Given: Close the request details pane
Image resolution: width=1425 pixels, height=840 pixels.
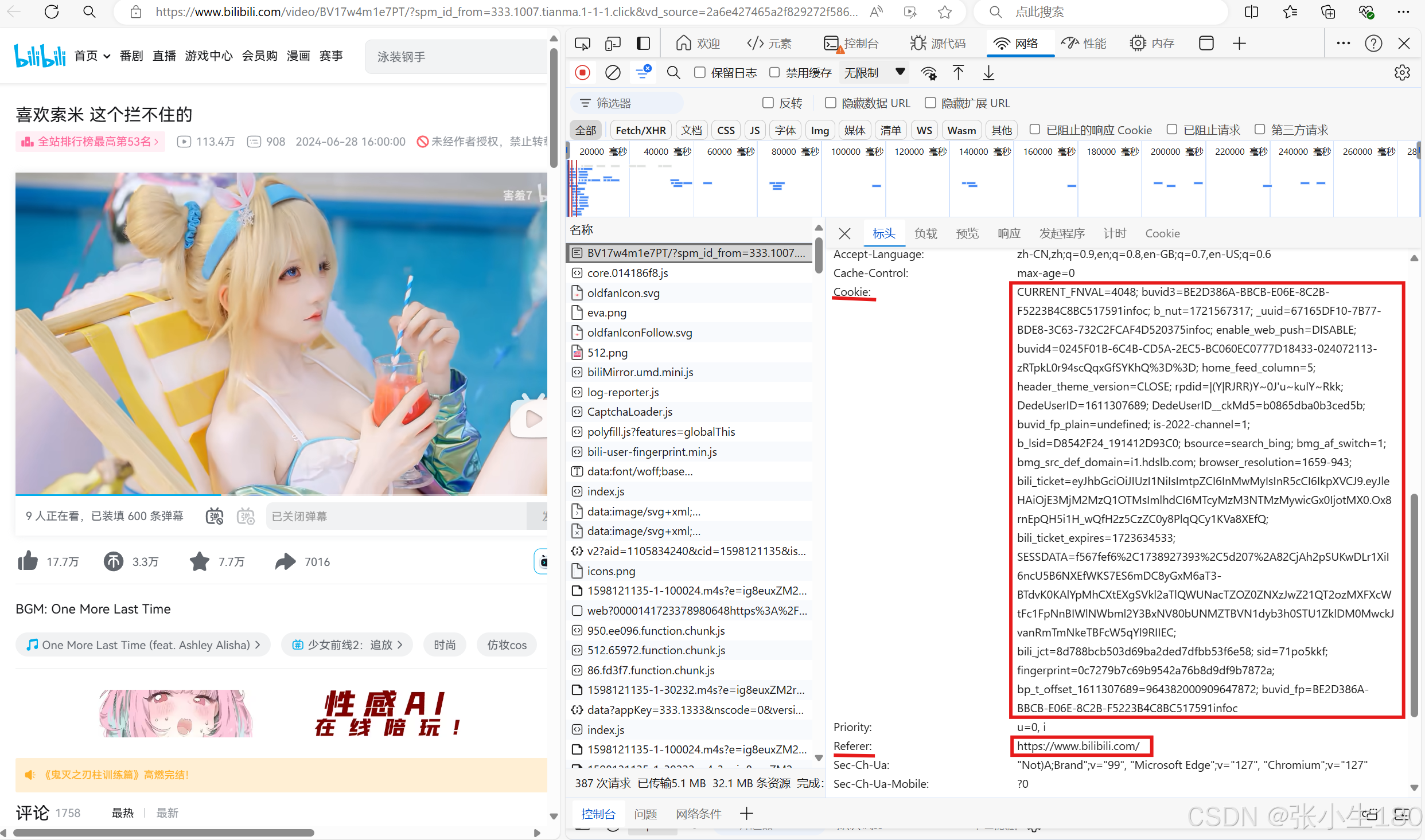Looking at the screenshot, I should pos(844,233).
